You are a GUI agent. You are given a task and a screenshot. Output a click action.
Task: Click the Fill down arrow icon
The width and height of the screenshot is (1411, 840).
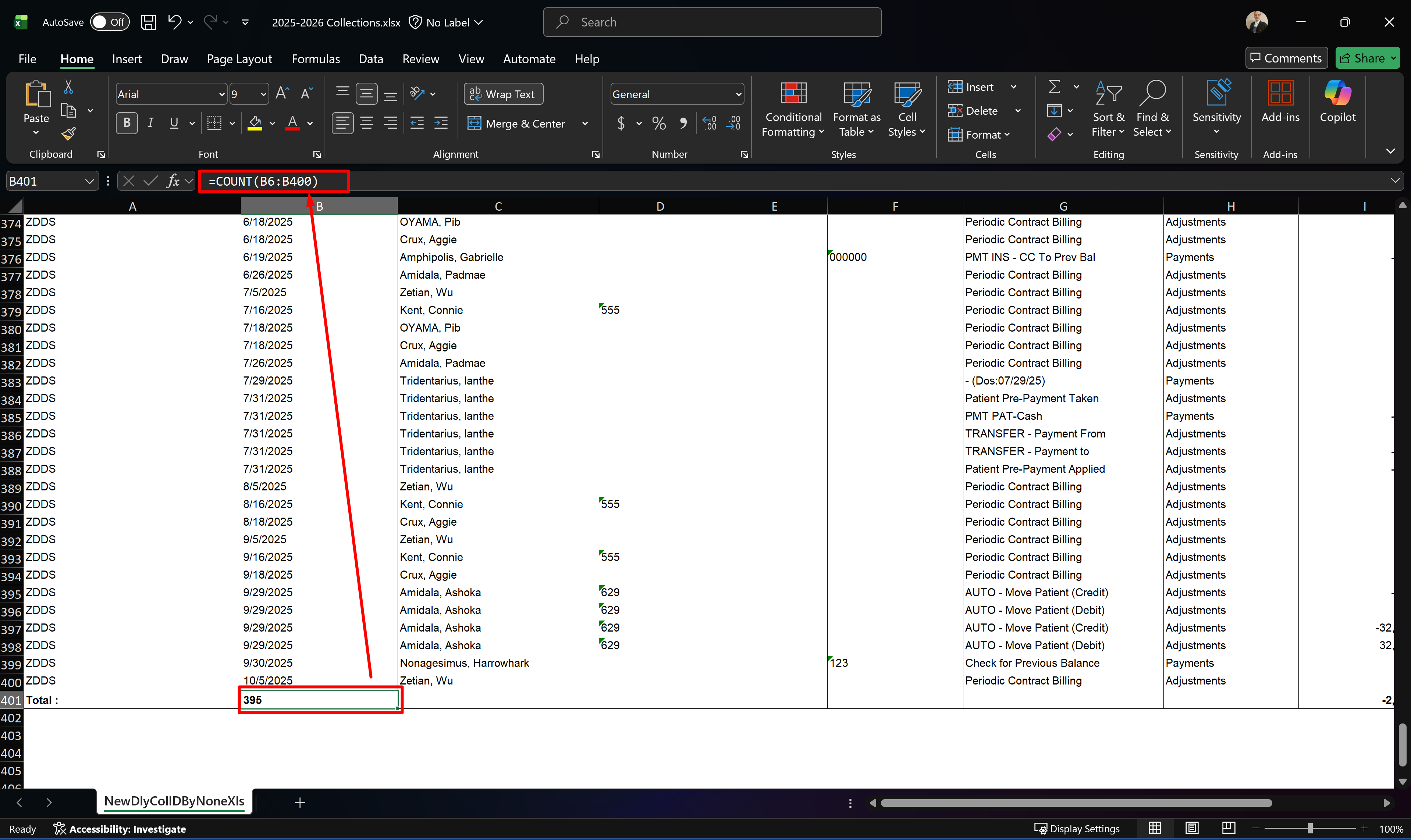(1054, 110)
